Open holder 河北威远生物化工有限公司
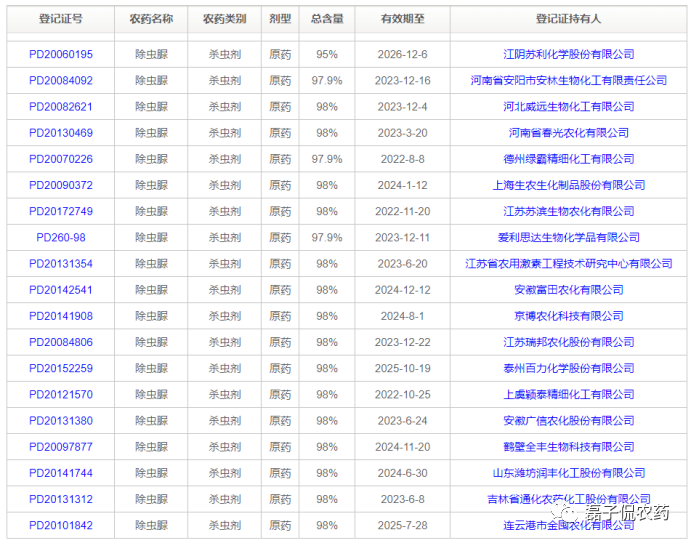The image size is (692, 544). pyautogui.click(x=568, y=107)
